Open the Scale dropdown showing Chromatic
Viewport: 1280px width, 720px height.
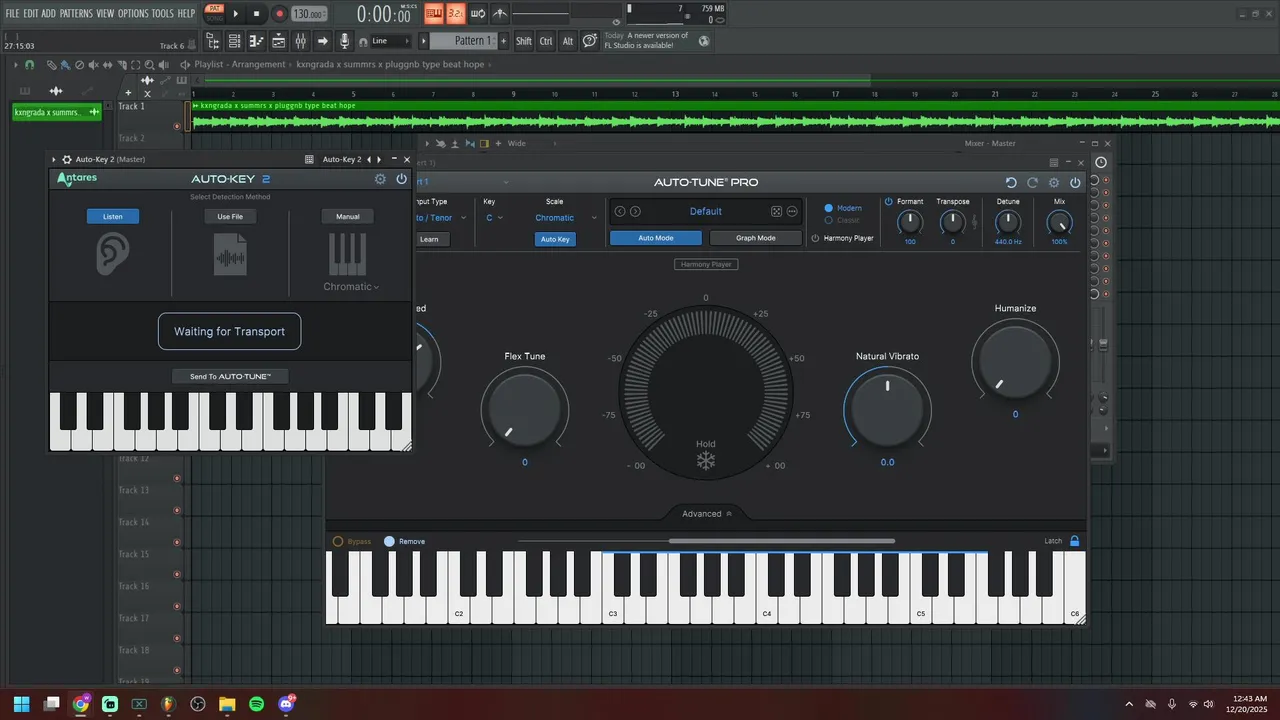coord(565,217)
